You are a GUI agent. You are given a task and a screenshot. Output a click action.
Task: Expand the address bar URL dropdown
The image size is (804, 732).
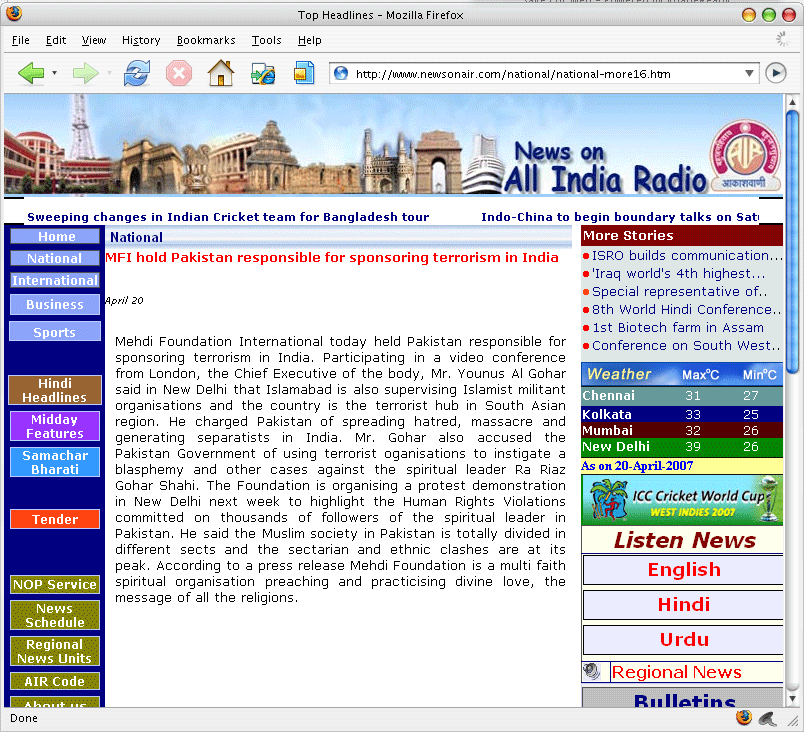click(x=749, y=74)
